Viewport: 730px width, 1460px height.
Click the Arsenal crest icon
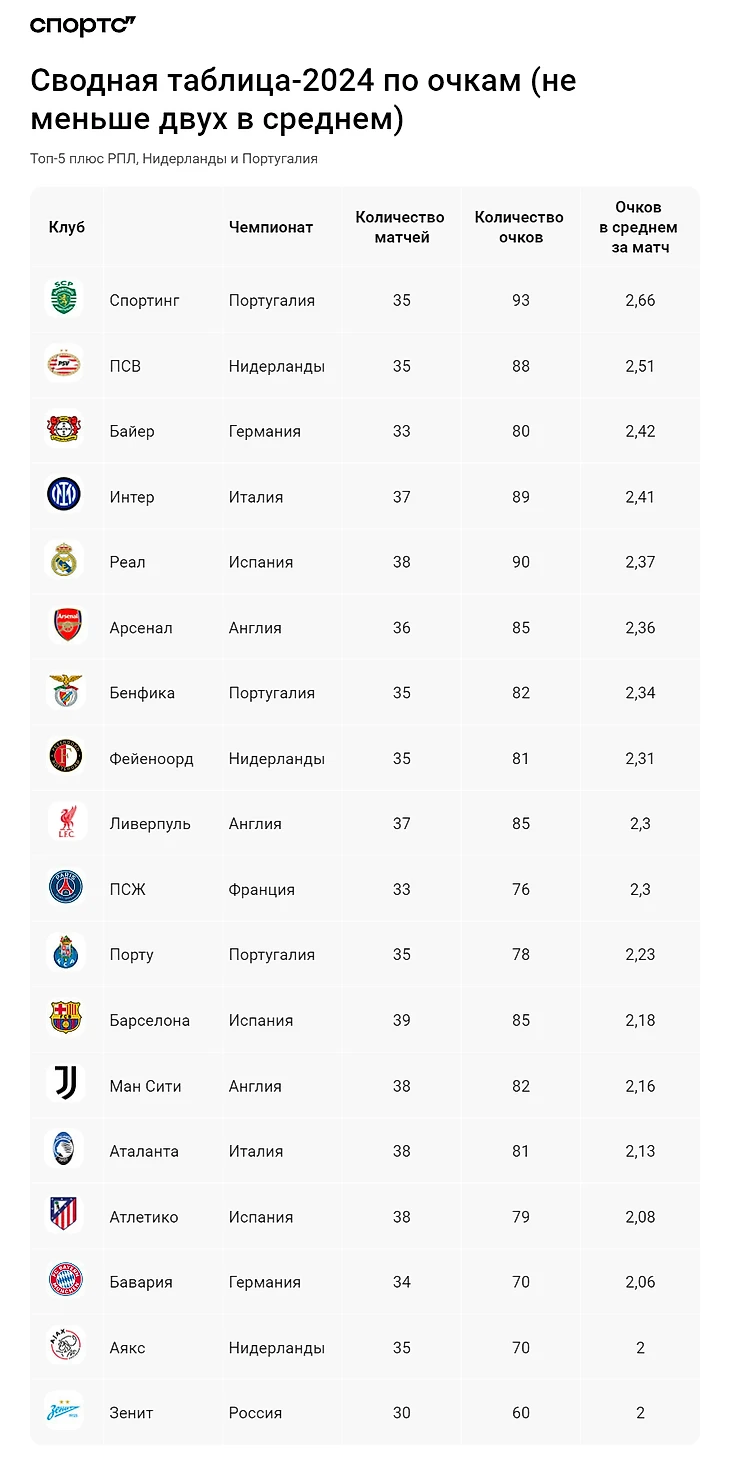(65, 627)
